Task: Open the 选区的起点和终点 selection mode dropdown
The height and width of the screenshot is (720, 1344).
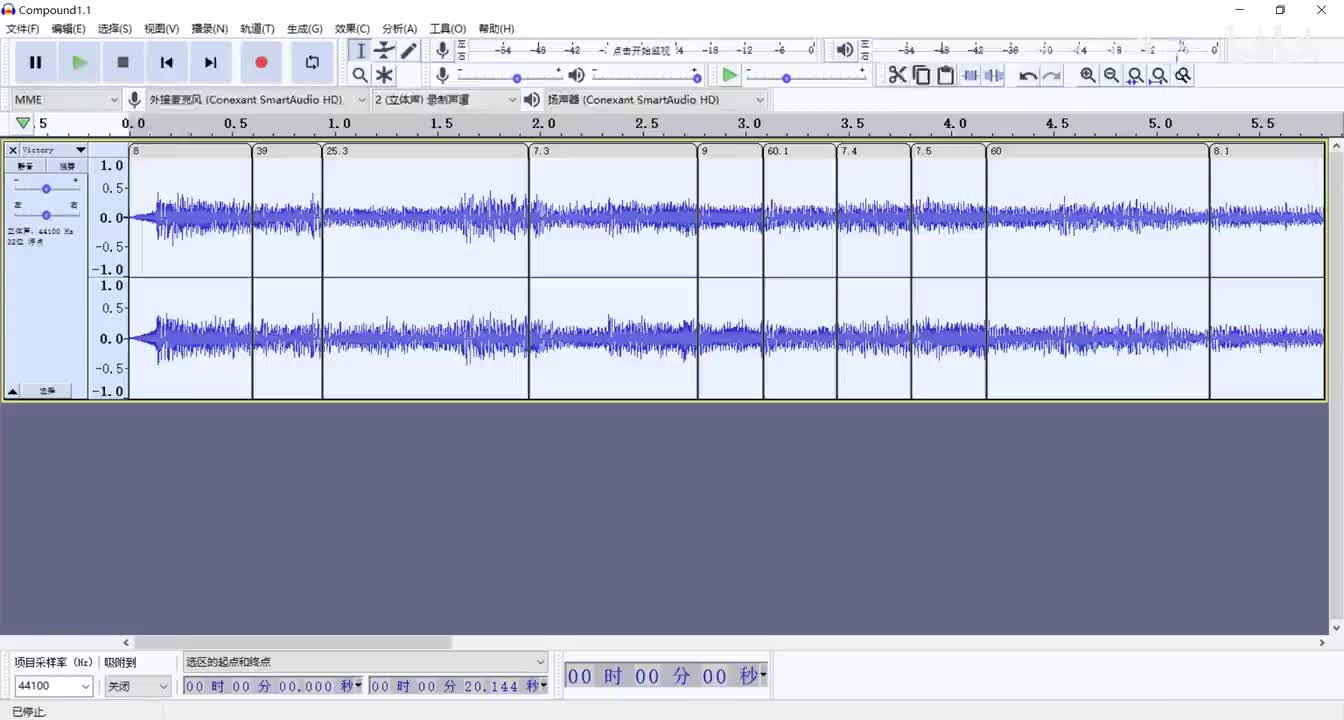Action: [x=366, y=662]
